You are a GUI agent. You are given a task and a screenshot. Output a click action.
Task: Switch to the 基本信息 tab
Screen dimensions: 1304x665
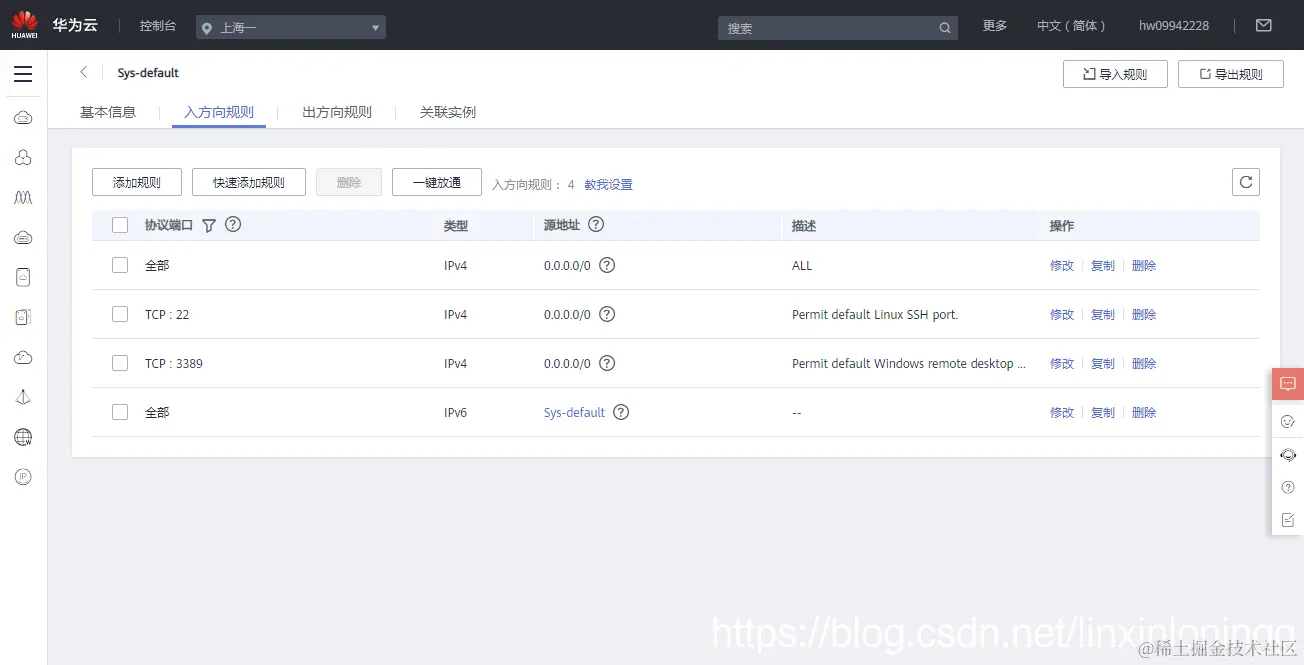click(x=108, y=112)
